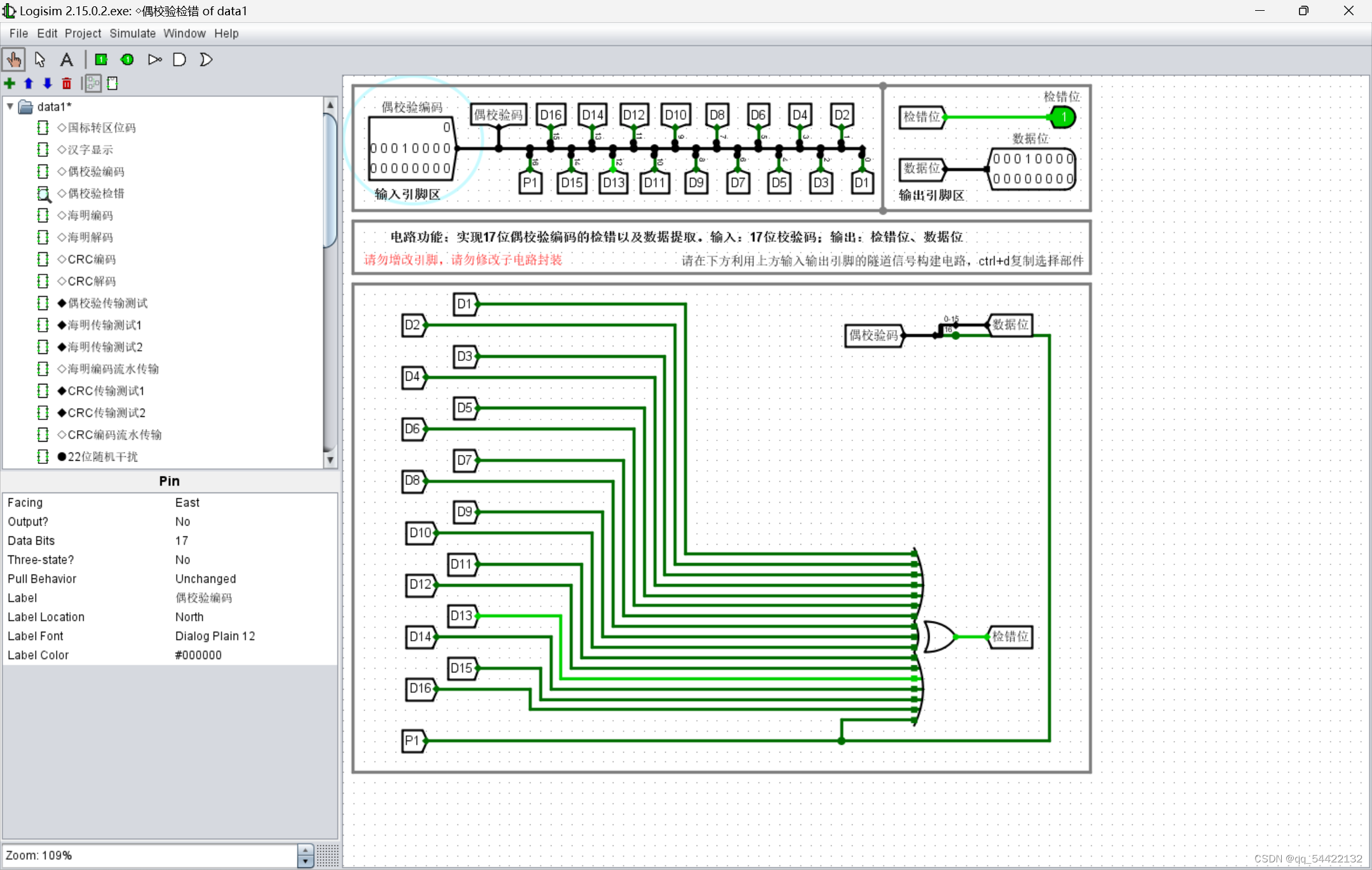Select the CRC编码 circuit in tree
Viewport: 1372px width, 870px height.
point(91,259)
